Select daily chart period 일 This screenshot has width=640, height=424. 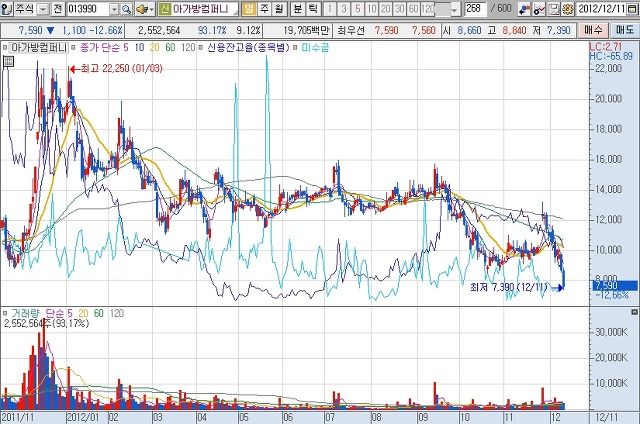(x=248, y=9)
